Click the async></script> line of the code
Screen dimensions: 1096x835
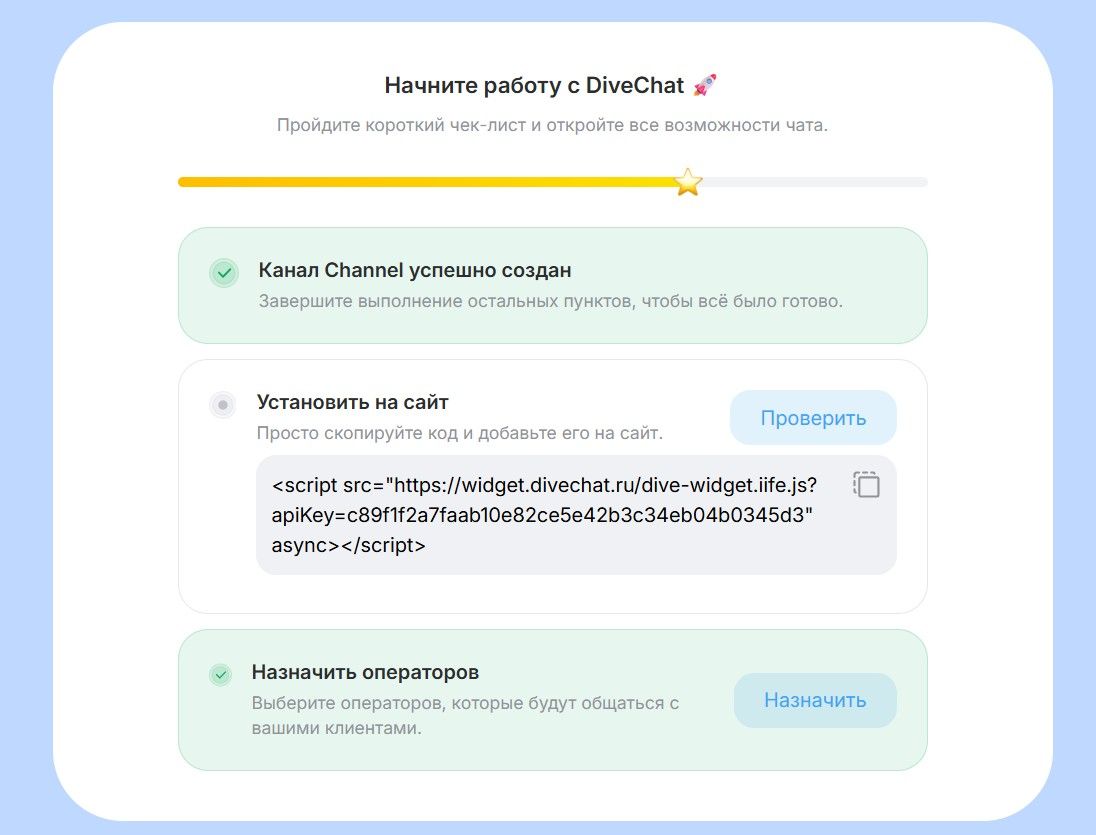(348, 546)
